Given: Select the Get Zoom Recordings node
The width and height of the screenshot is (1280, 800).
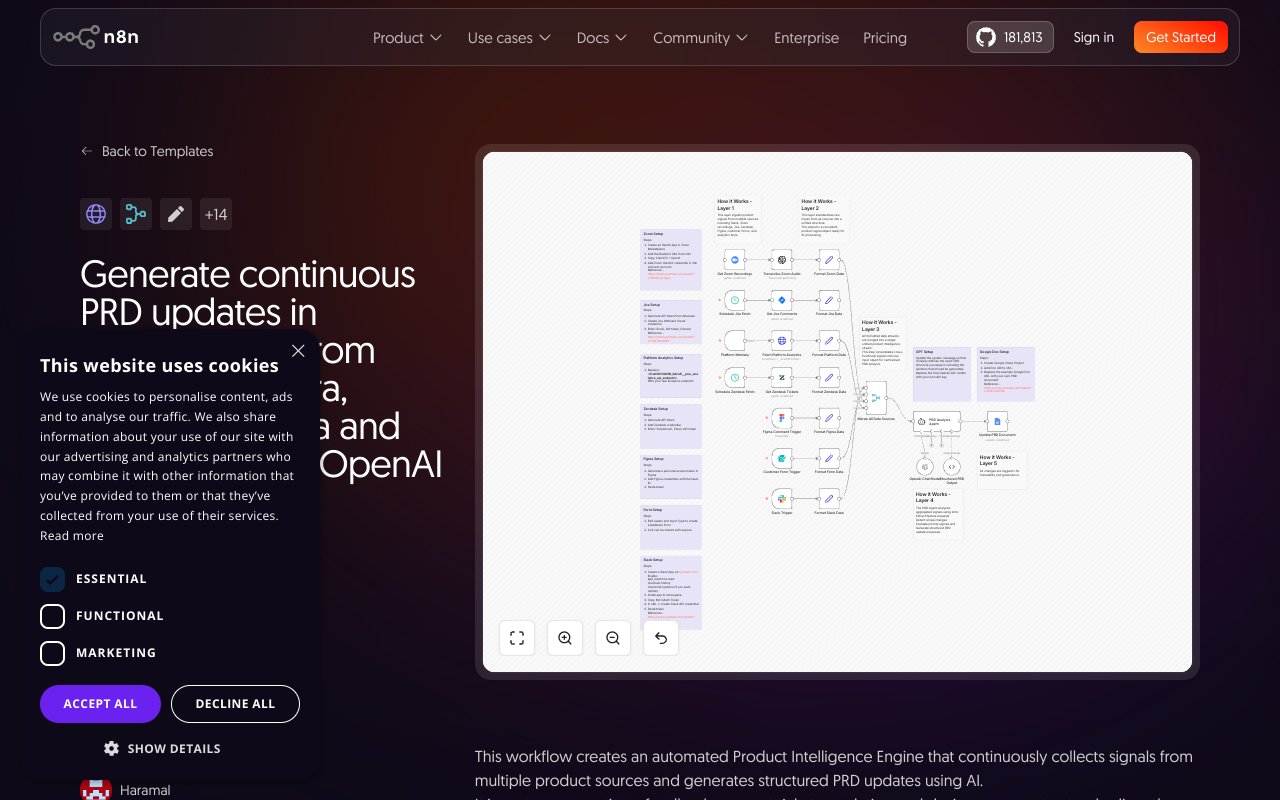Looking at the screenshot, I should pos(734,260).
